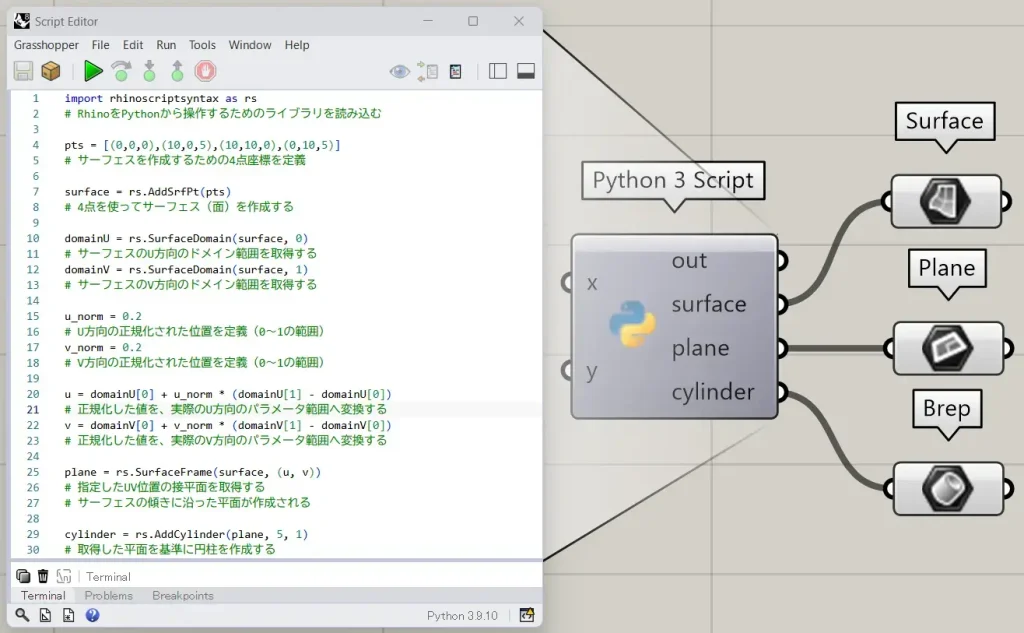This screenshot has height=633, width=1024.
Task: Click code line 'surface = rs.AddSrfPt(pts)'
Action: click(x=148, y=192)
